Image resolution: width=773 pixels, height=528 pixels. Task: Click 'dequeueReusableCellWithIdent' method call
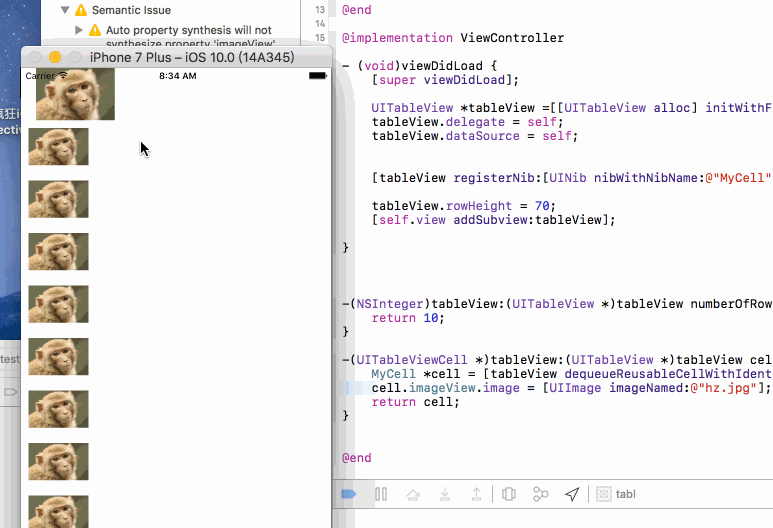tap(668, 374)
